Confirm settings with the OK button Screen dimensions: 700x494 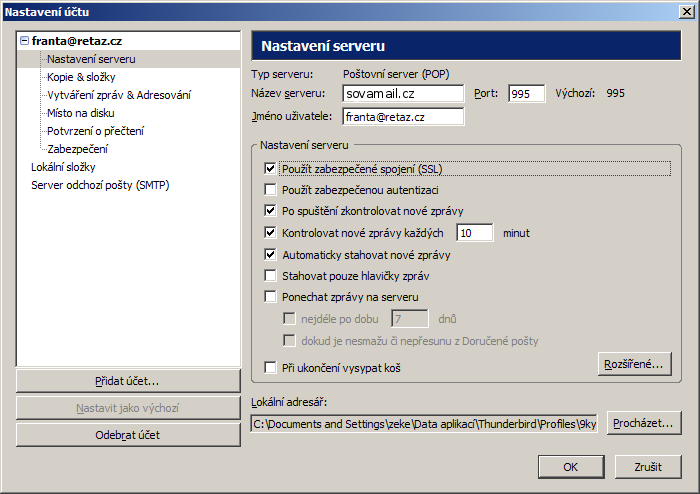pyautogui.click(x=569, y=467)
